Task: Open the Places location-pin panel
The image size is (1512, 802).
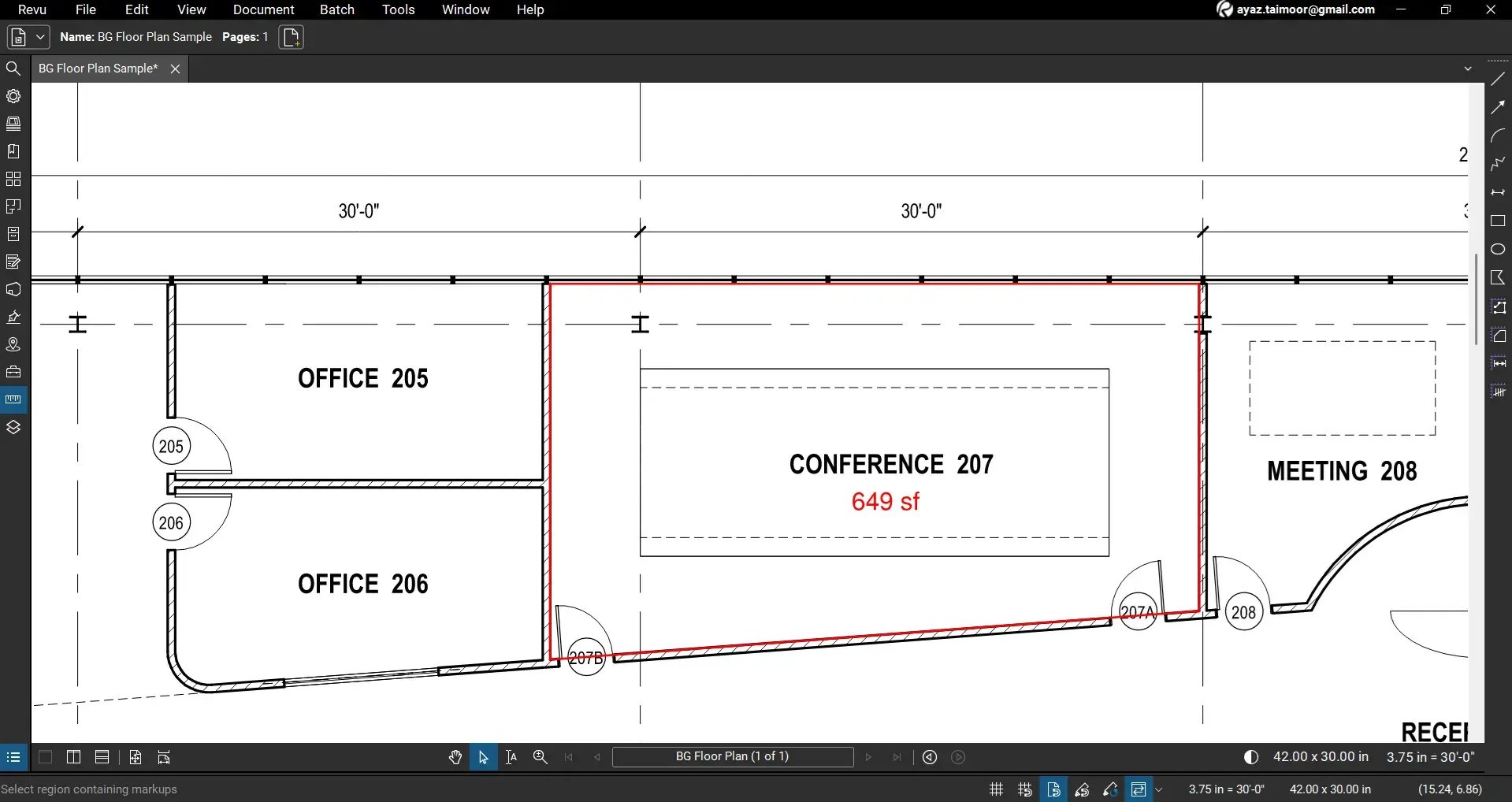Action: [x=13, y=344]
